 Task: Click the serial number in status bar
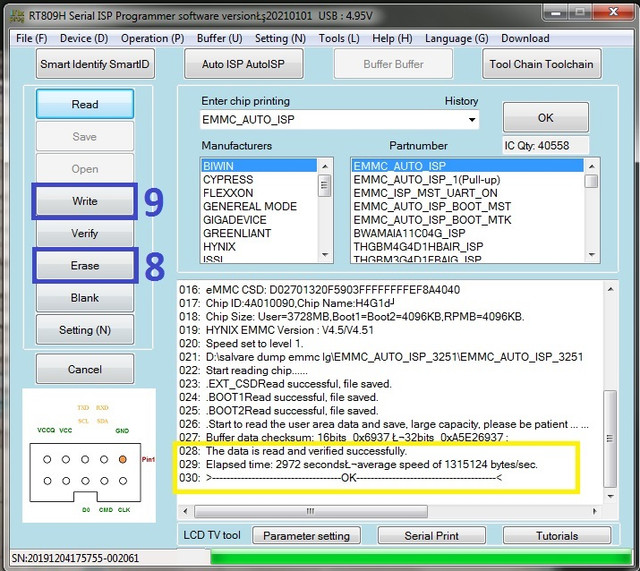[75, 558]
